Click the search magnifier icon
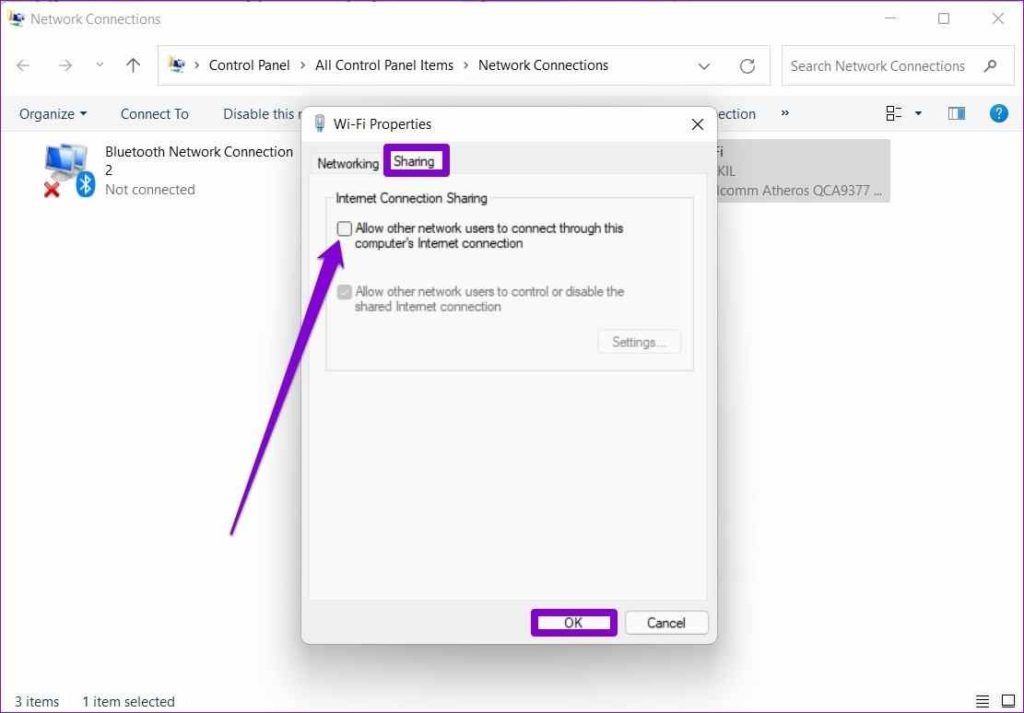This screenshot has width=1024, height=713. point(991,65)
